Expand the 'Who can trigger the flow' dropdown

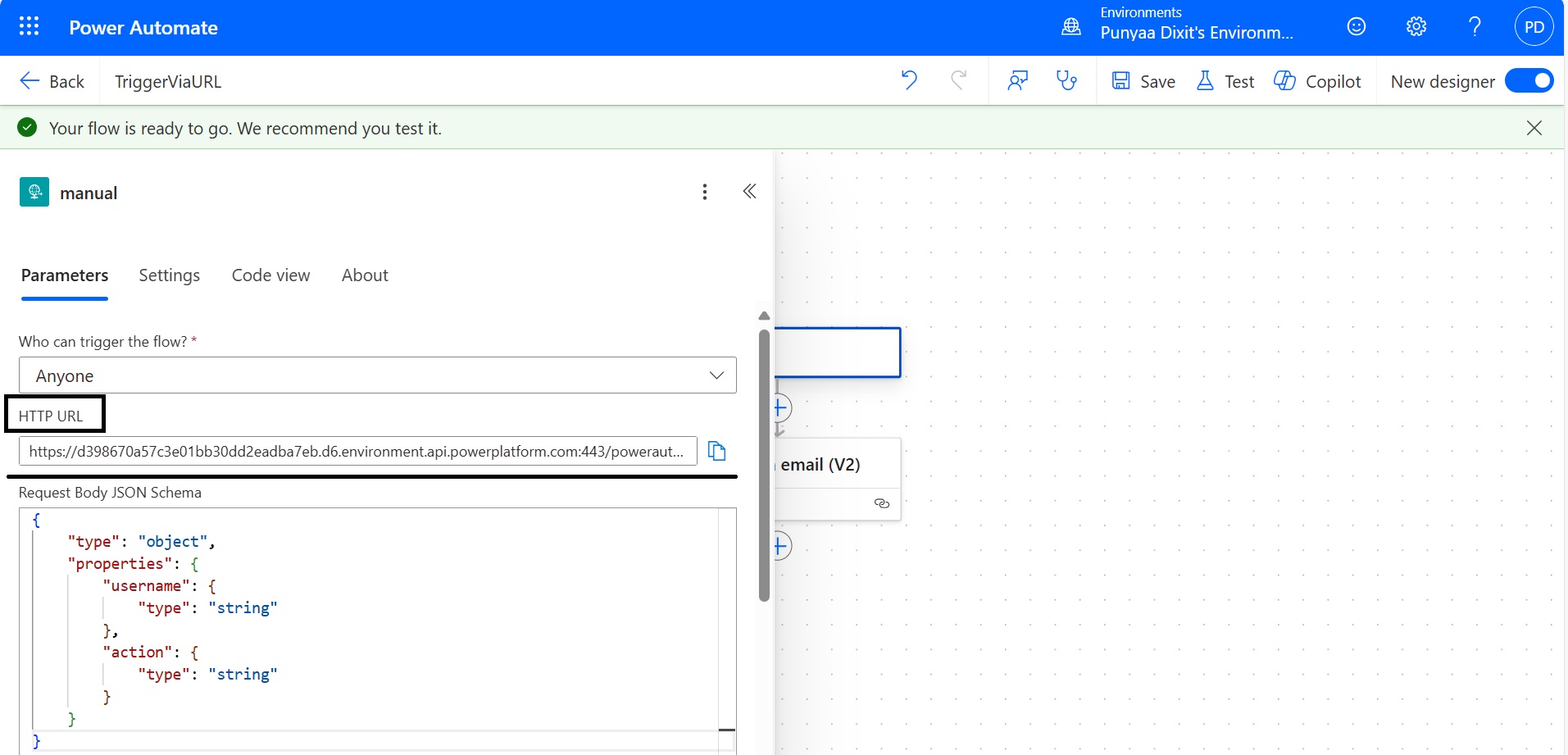[377, 375]
